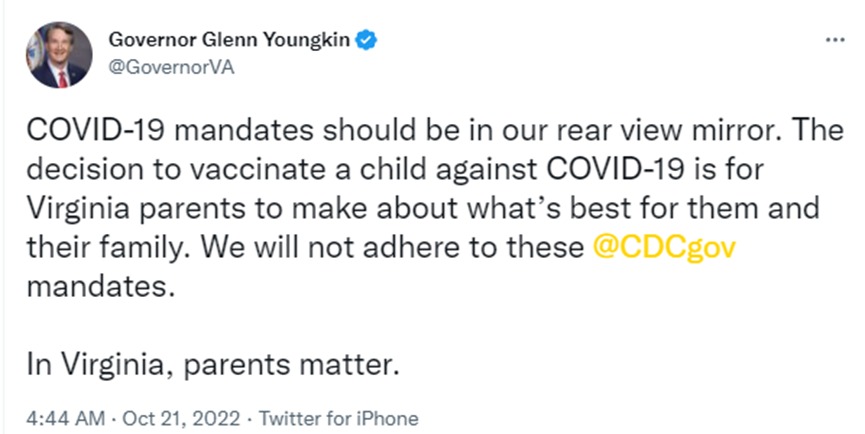This screenshot has width=865, height=434.
Task: Visit the @GovernorVA handle
Action: (x=172, y=67)
